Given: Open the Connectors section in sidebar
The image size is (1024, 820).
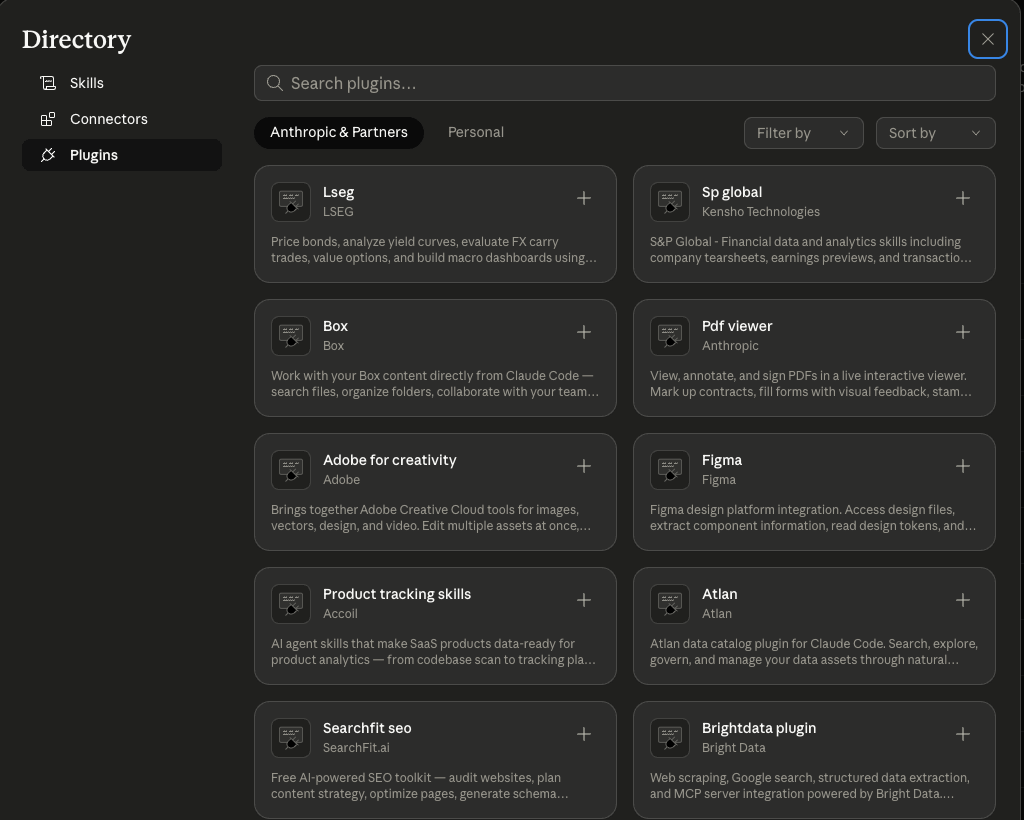Looking at the screenshot, I should (x=121, y=119).
